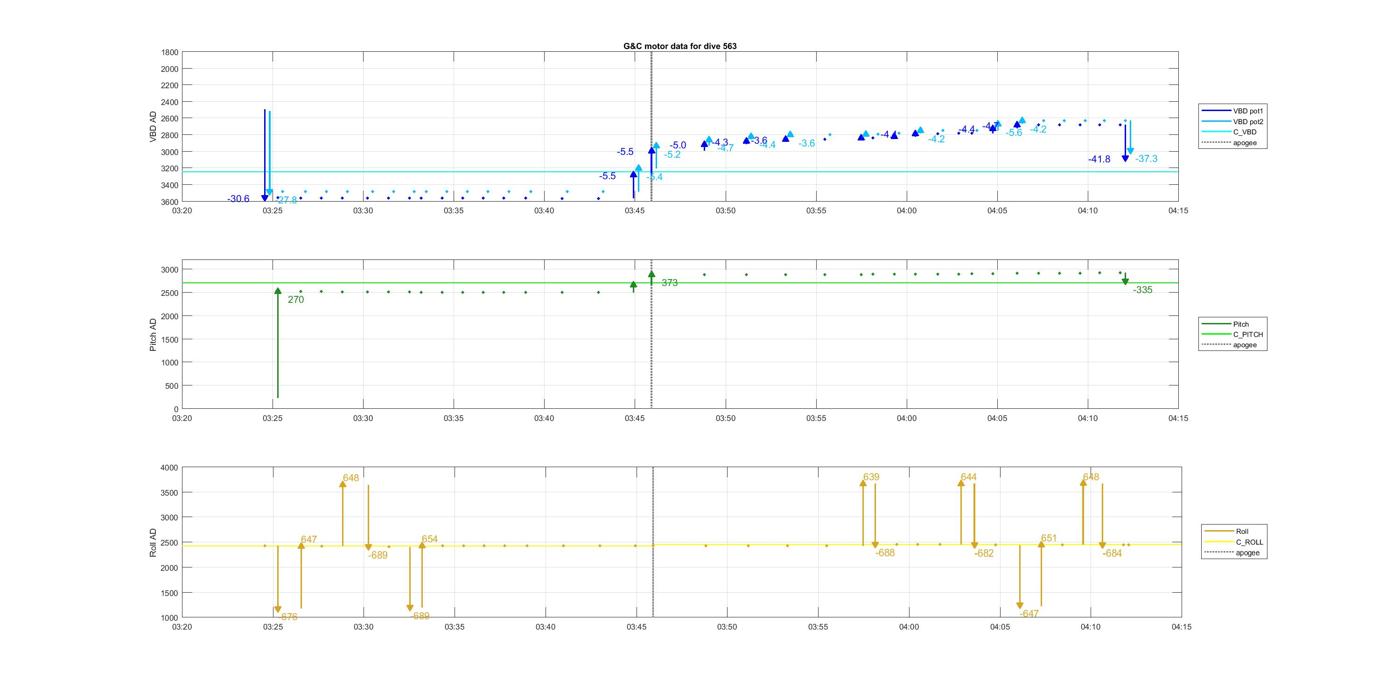The image size is (1400, 693).
Task: Click the '4000' tick on Roll y-axis
Action: coord(170,467)
